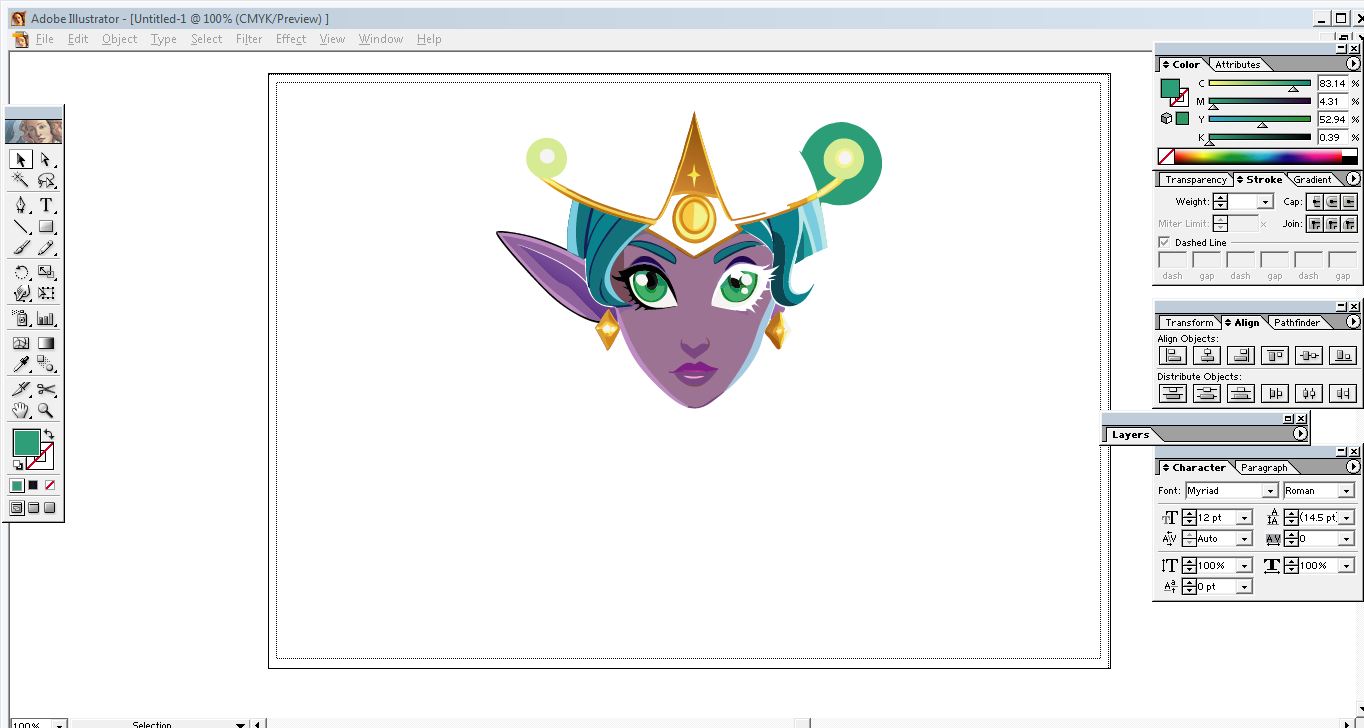Open the Color panel flyout menu arrow
Screen dimensions: 1364x728
point(1352,64)
